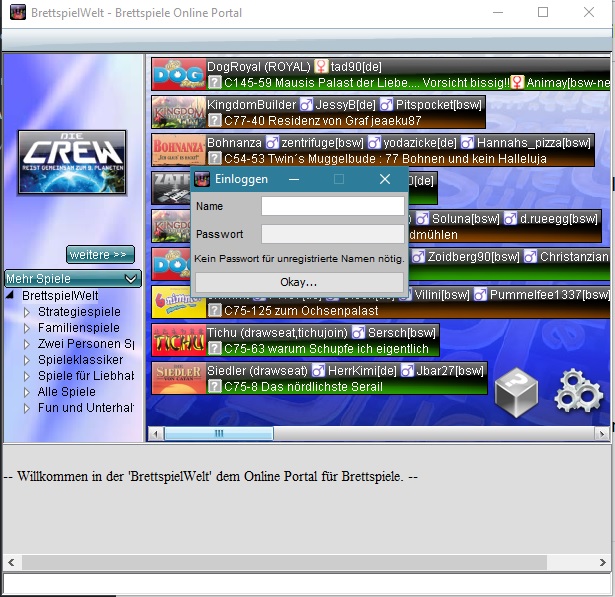Viewport: 615px width, 597px height.
Task: Select Familienspiele tree label
Action: [79, 328]
